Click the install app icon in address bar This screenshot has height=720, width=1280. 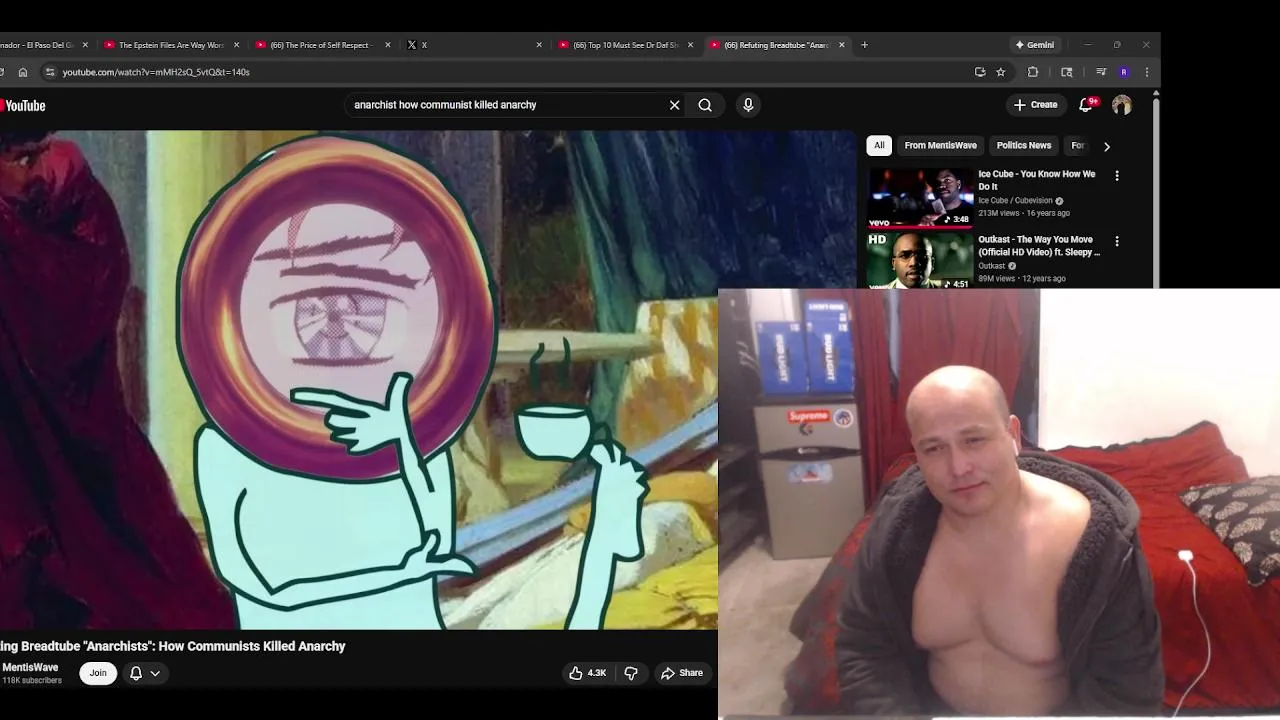point(980,72)
